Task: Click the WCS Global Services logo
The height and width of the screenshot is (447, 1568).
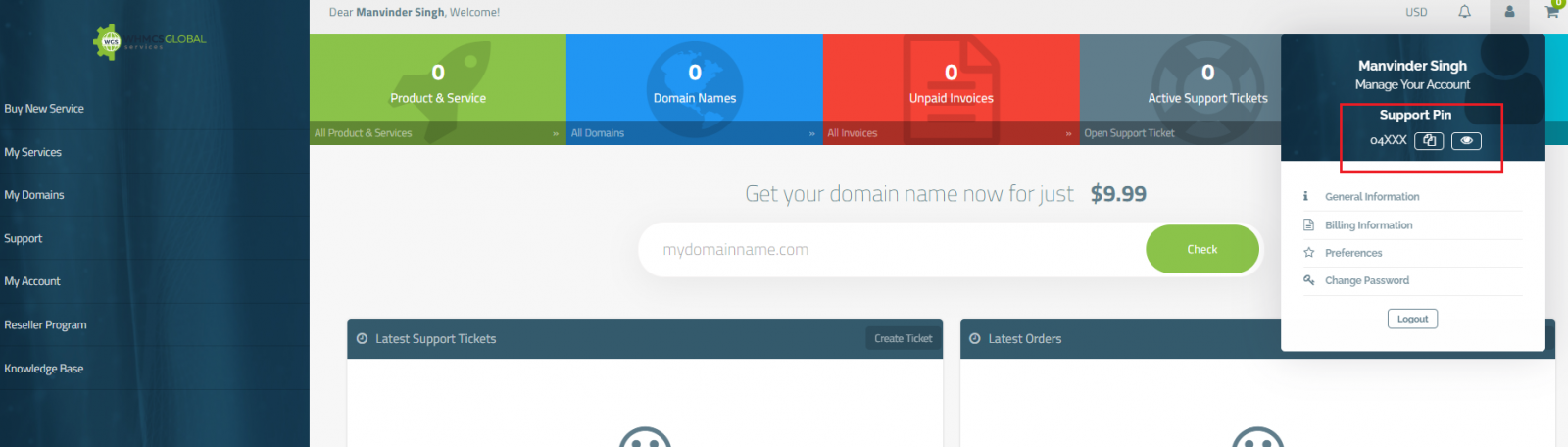Action: pyautogui.click(x=149, y=41)
